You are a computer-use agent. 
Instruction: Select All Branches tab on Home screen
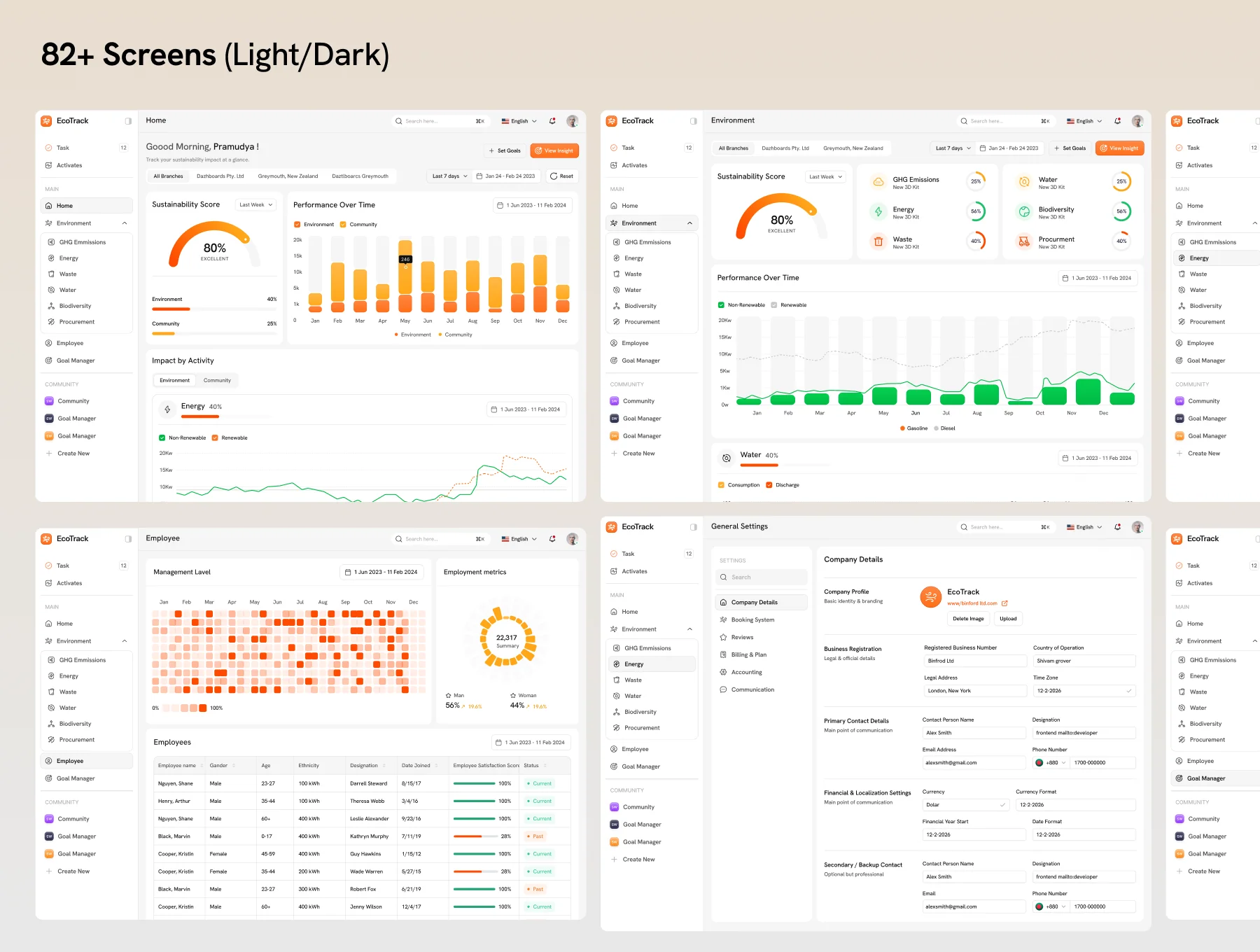168,176
